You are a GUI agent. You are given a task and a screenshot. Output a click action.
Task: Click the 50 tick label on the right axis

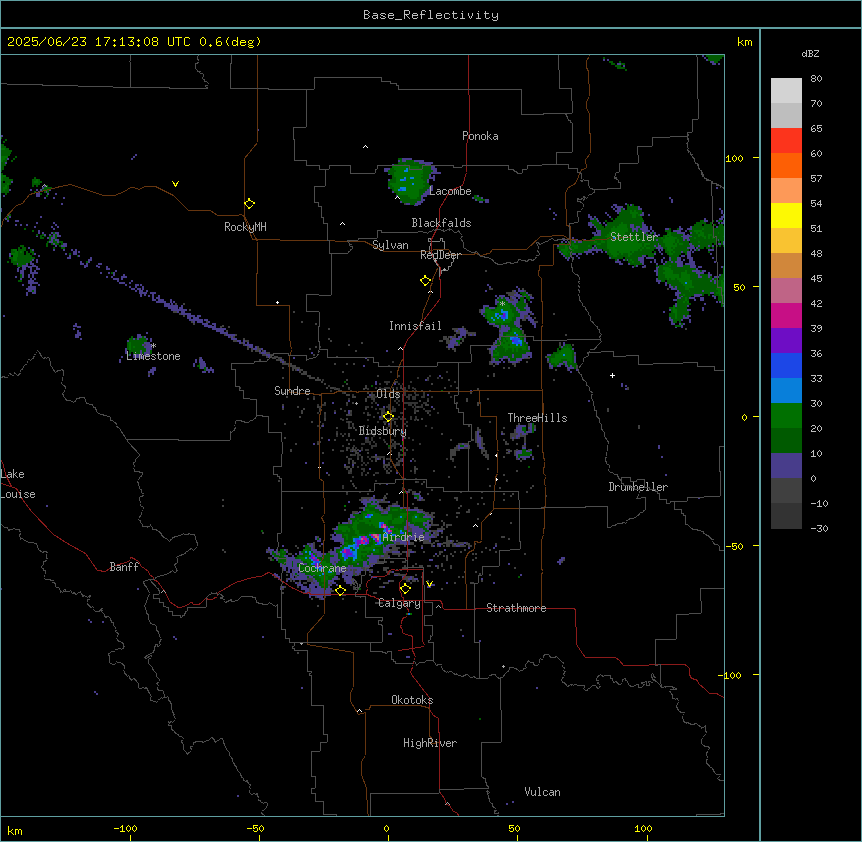pyautogui.click(x=739, y=287)
